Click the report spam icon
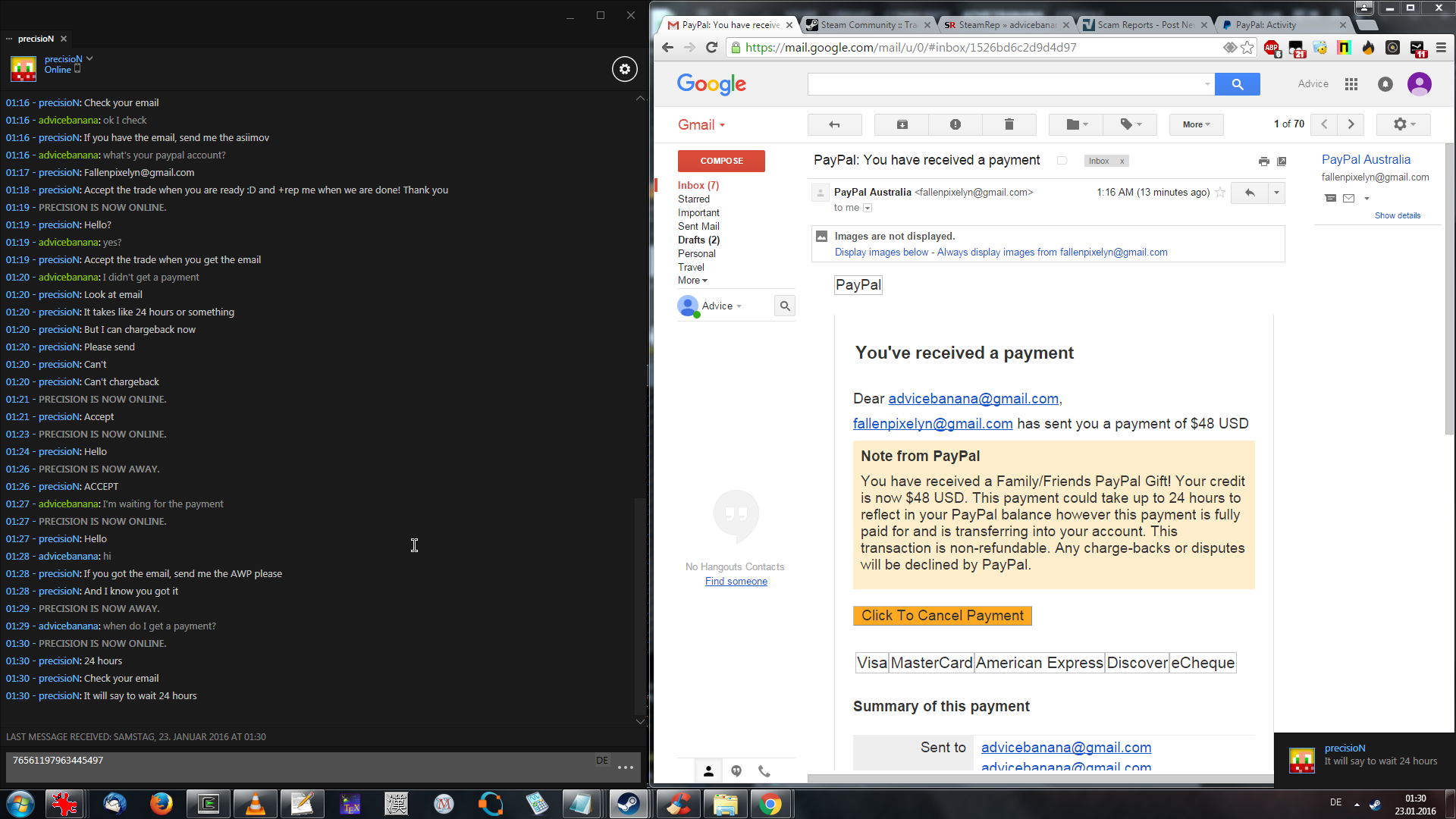 coord(955,124)
